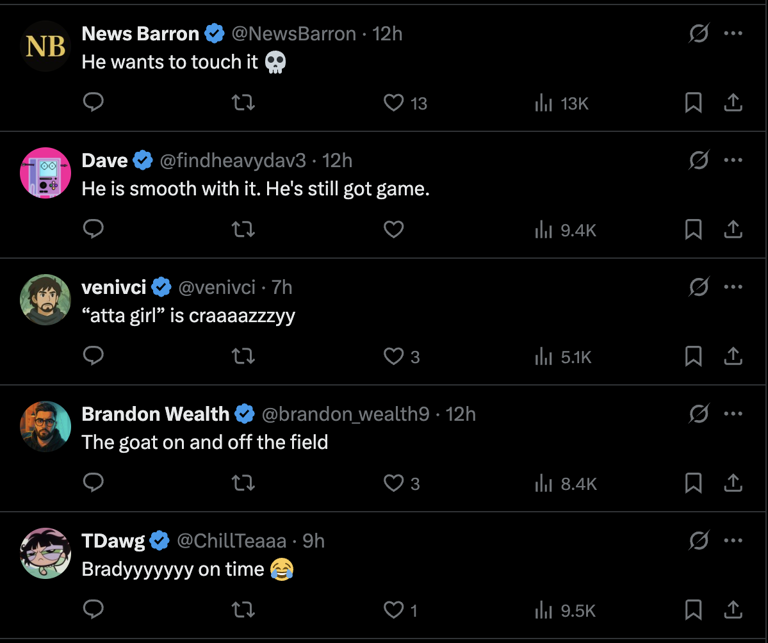Image resolution: width=768 pixels, height=643 pixels.
Task: Reply to Brandon Wealth's goat tweet
Action: click(93, 484)
